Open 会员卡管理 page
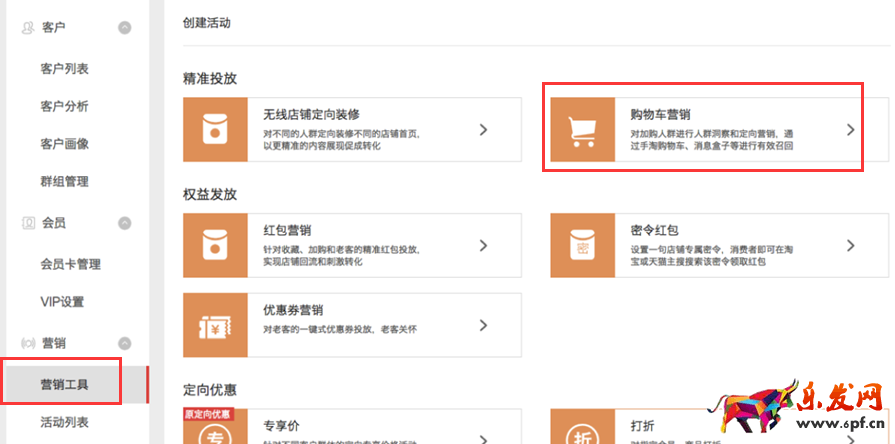Viewport: 895px width, 444px height. 70,264
